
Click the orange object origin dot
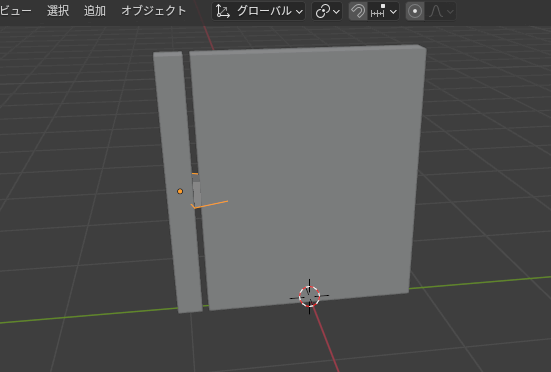[x=180, y=191]
